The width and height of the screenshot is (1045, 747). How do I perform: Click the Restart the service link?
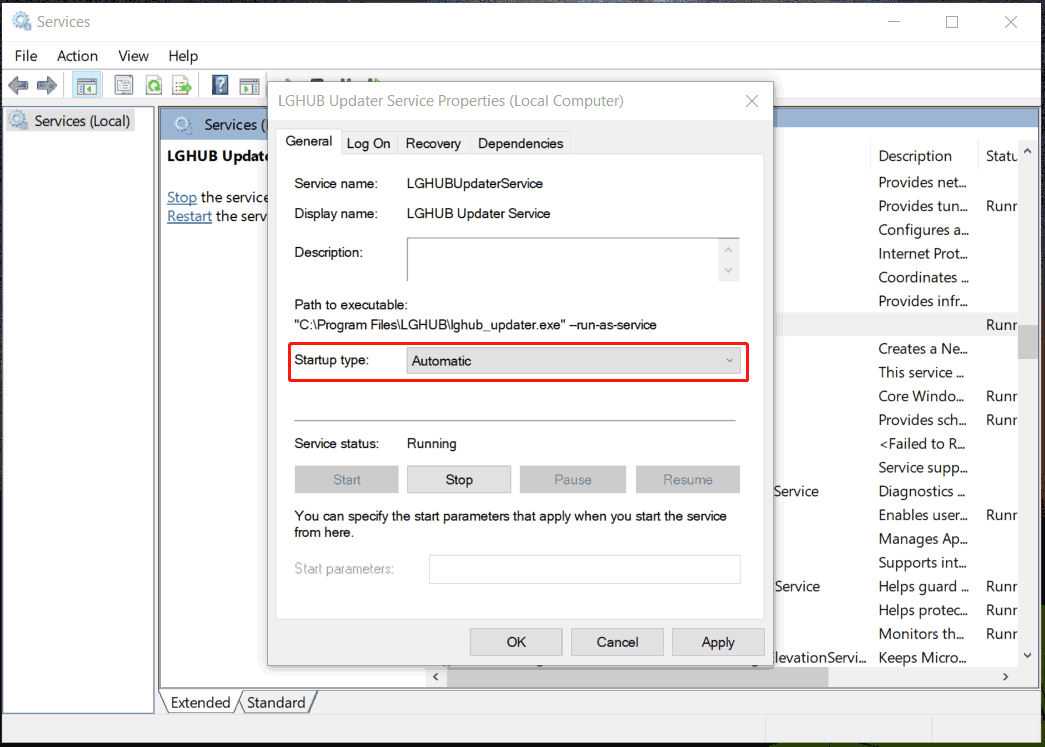click(x=189, y=216)
